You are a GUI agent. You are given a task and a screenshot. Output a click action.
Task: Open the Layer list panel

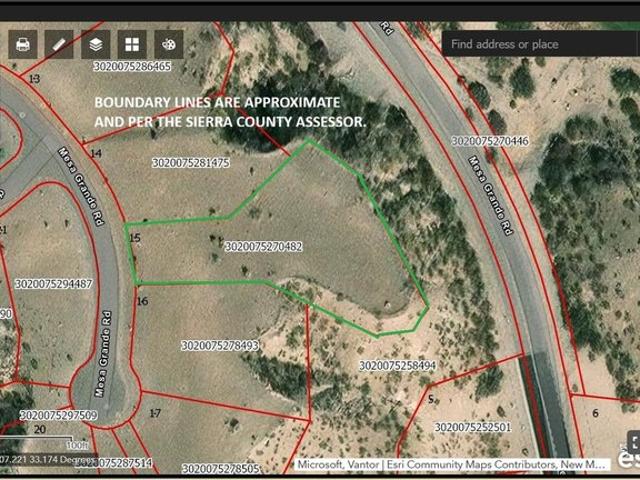96,44
